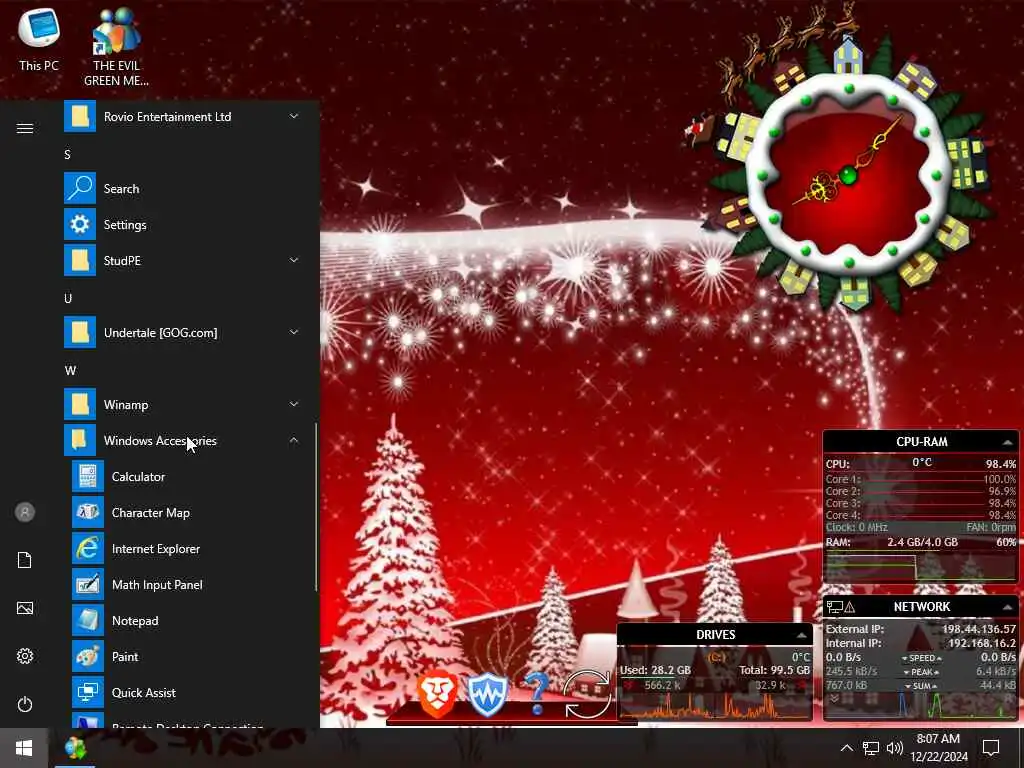
Task: Launch Character Map
Action: (183, 513)
